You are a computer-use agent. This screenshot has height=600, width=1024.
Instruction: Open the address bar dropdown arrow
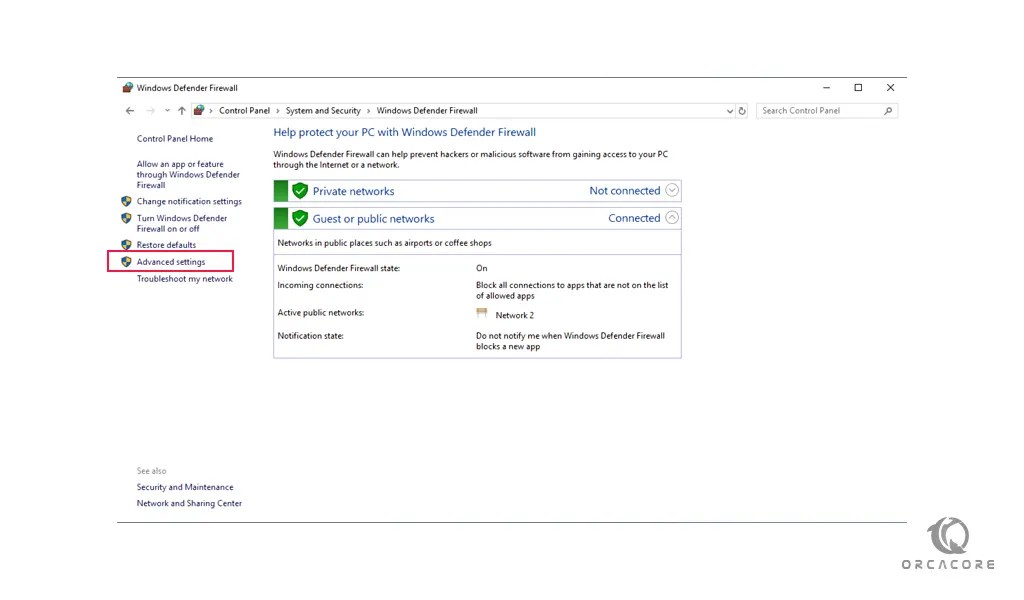[729, 110]
